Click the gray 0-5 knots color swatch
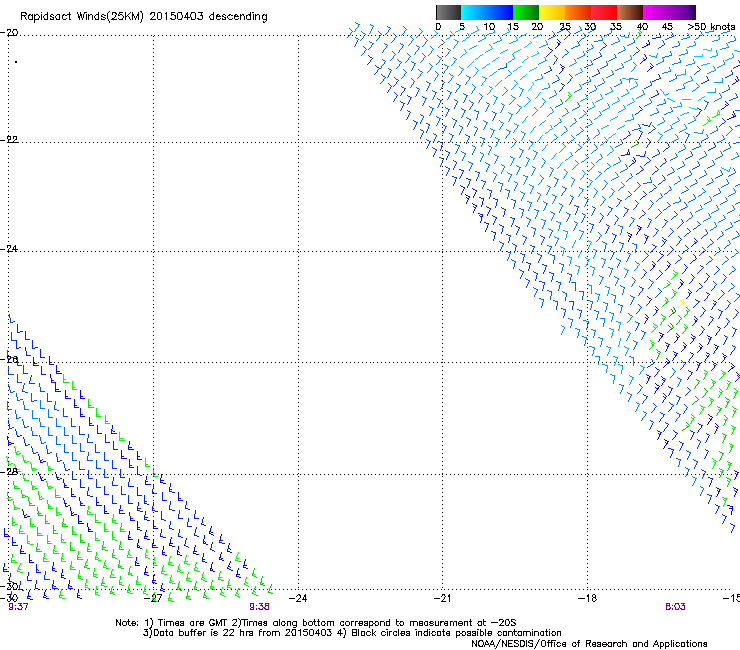Screen dimensions: 740x650 click(x=448, y=12)
